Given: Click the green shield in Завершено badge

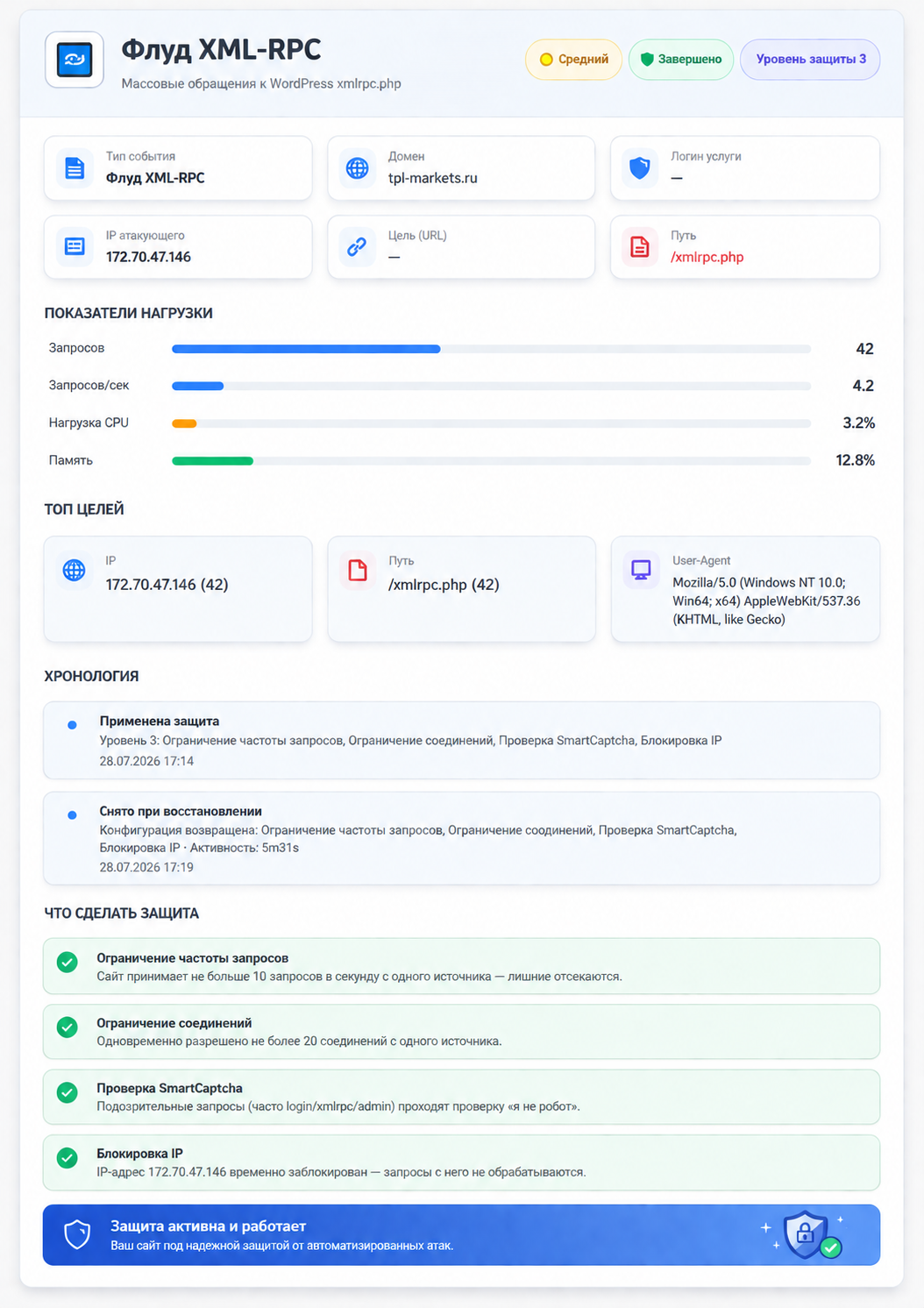Looking at the screenshot, I should pos(647,60).
